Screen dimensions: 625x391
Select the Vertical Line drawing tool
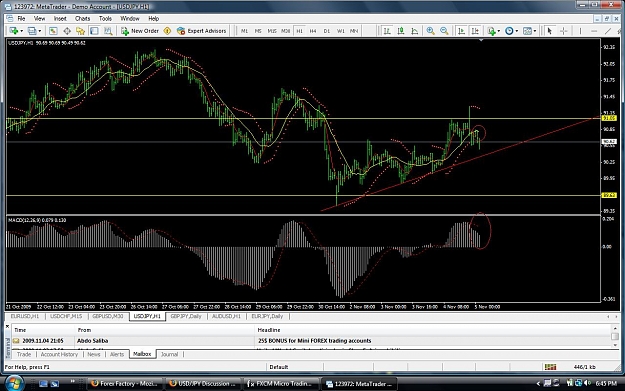[580, 31]
